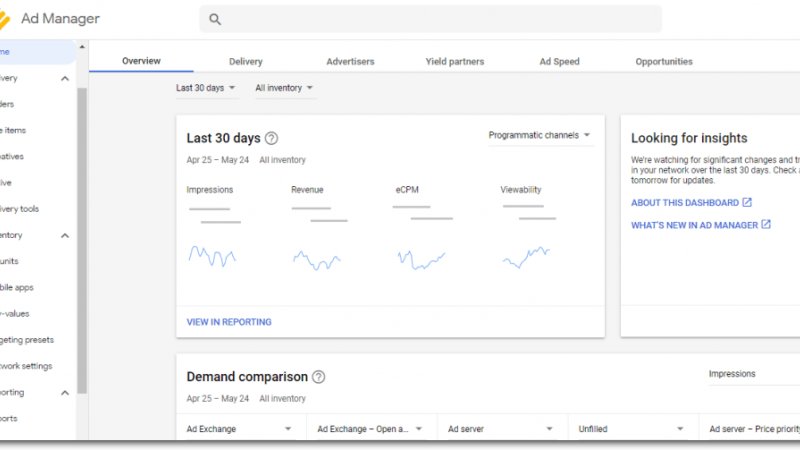Open help icon beside Last 30 days
Viewport: 800px width, 450px height.
coord(271,139)
